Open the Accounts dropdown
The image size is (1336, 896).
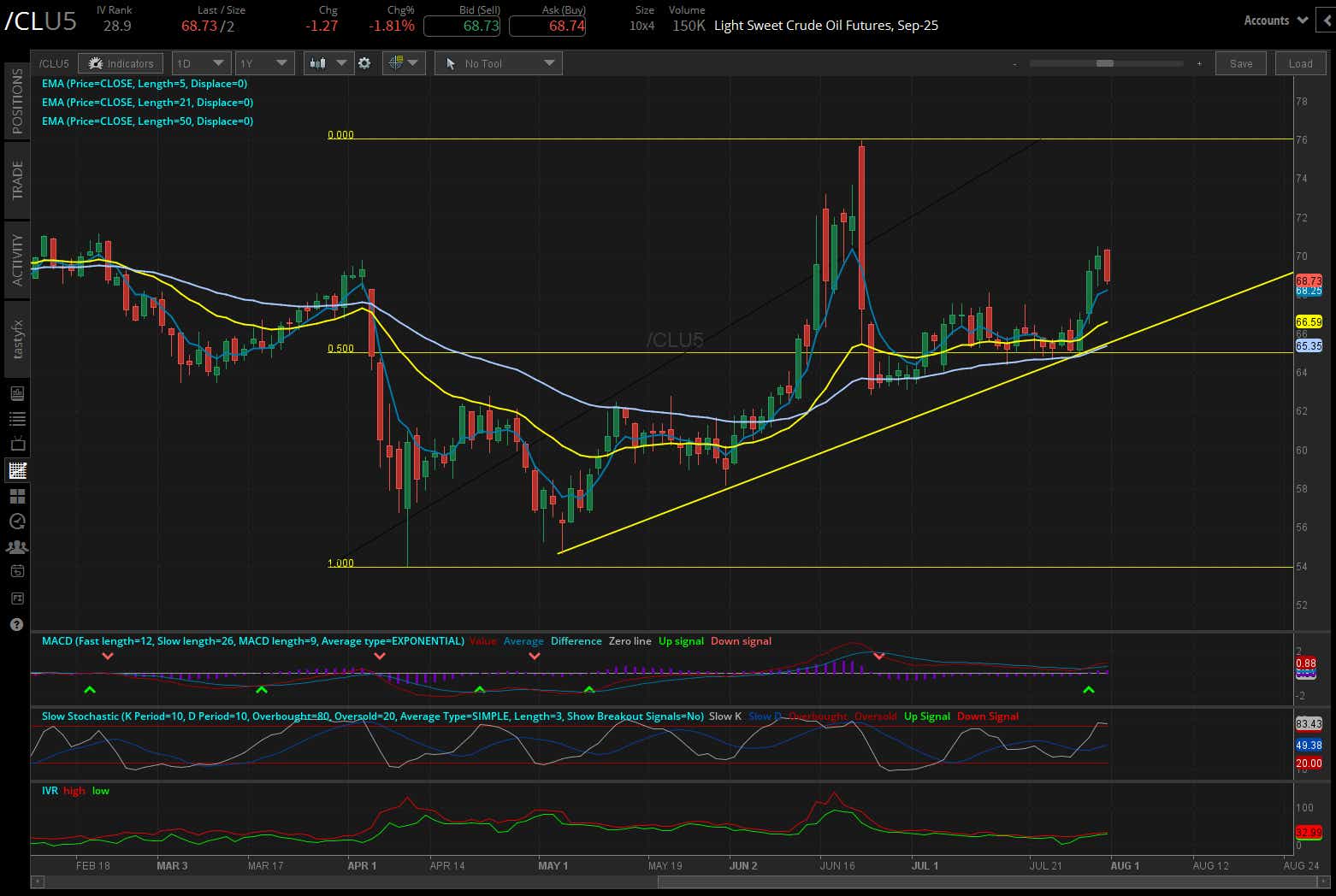tap(1274, 20)
